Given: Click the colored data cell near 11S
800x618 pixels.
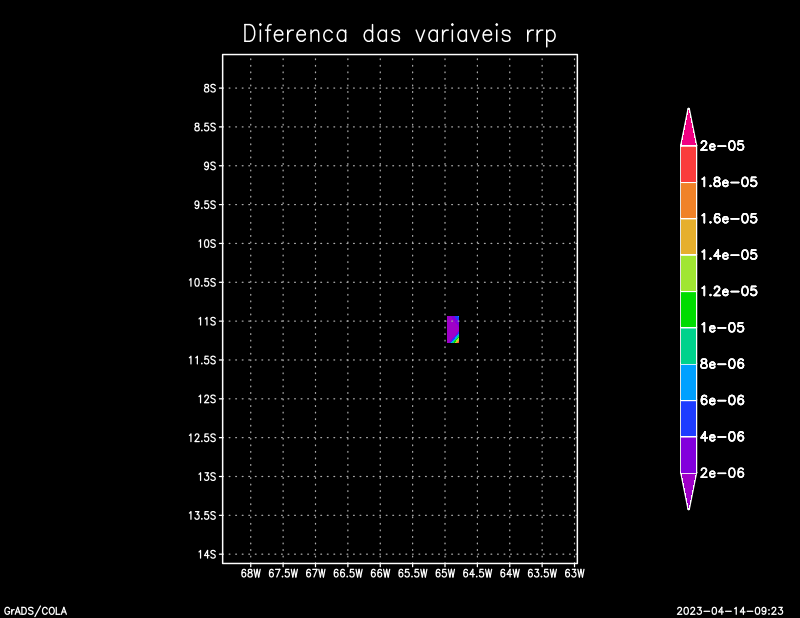Looking at the screenshot, I should tap(453, 329).
